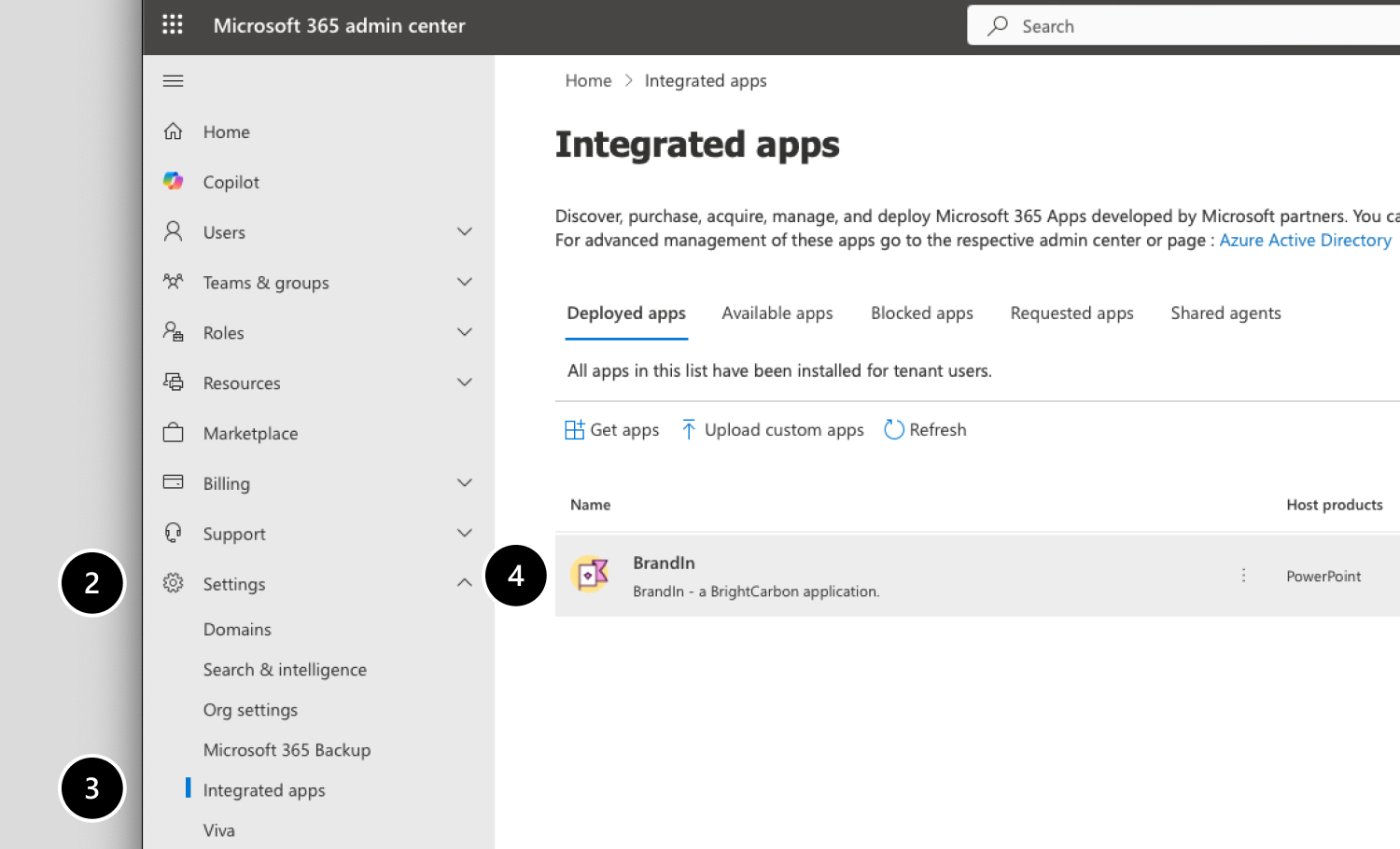Switch to the Requested apps tab
The width and height of the screenshot is (1400, 849).
click(x=1071, y=313)
